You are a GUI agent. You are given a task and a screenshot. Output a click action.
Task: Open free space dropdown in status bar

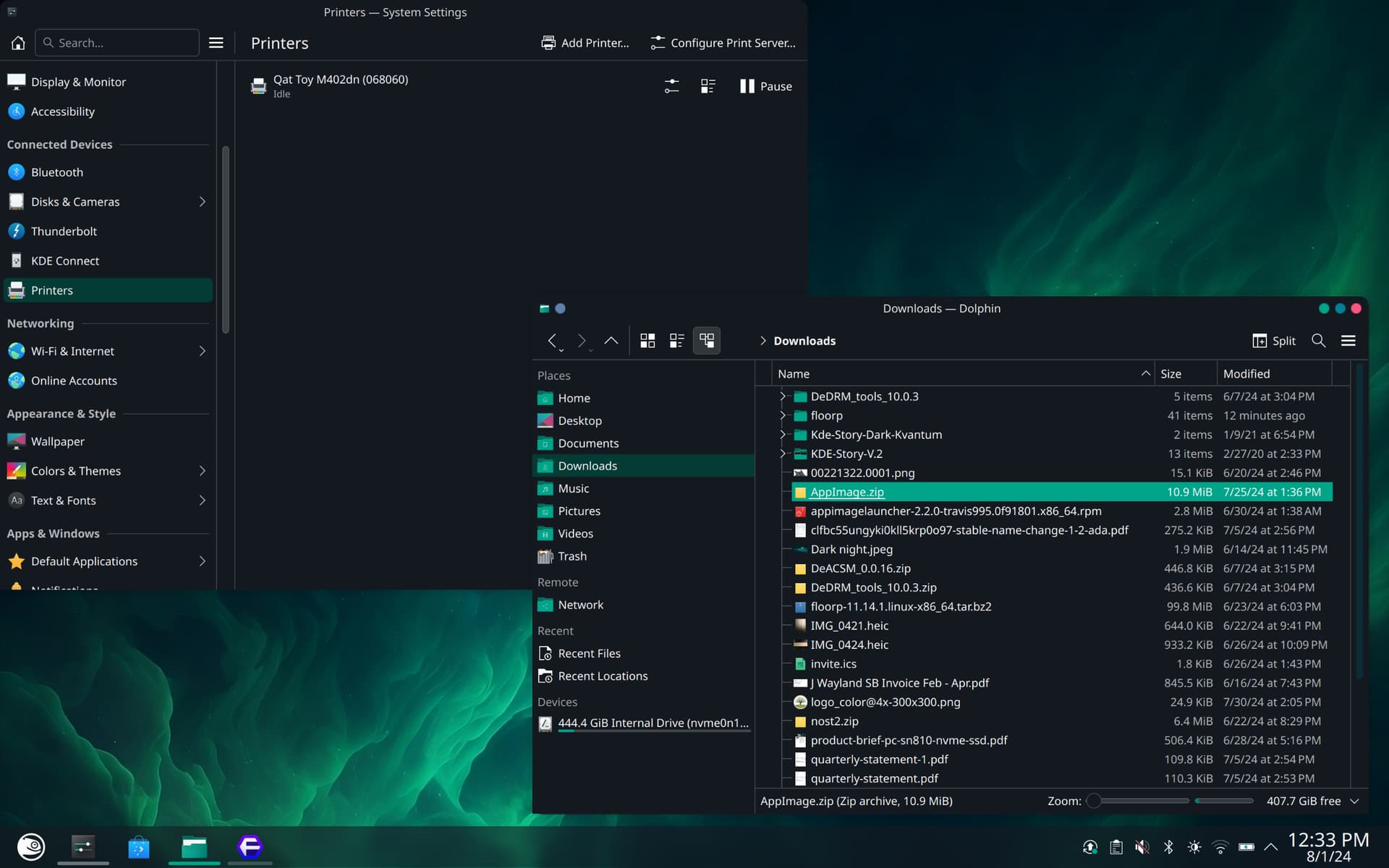(1354, 801)
